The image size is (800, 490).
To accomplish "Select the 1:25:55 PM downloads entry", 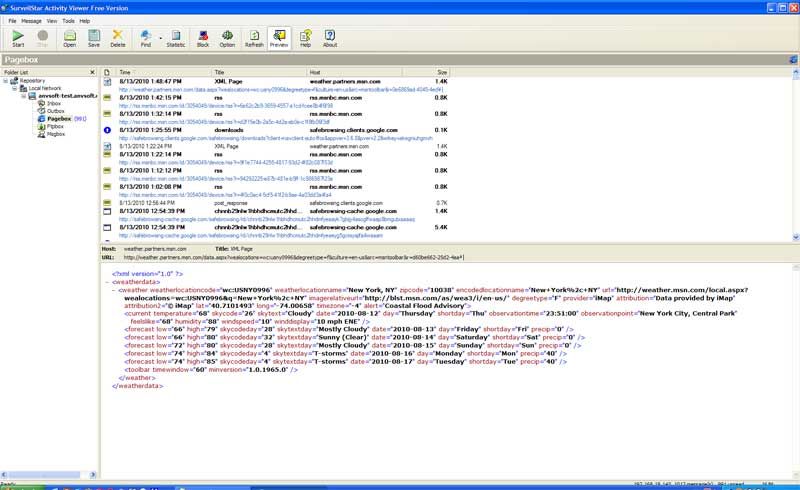I will tap(276, 130).
